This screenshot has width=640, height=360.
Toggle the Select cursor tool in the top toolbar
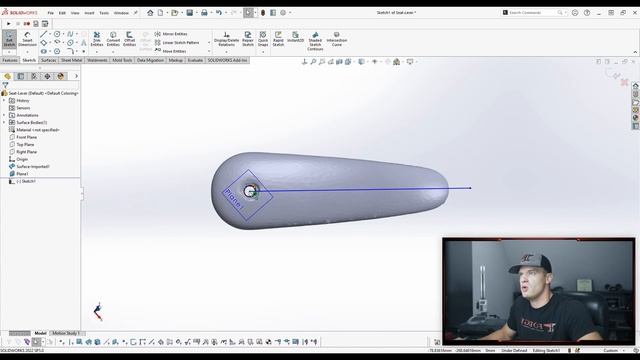[248, 13]
